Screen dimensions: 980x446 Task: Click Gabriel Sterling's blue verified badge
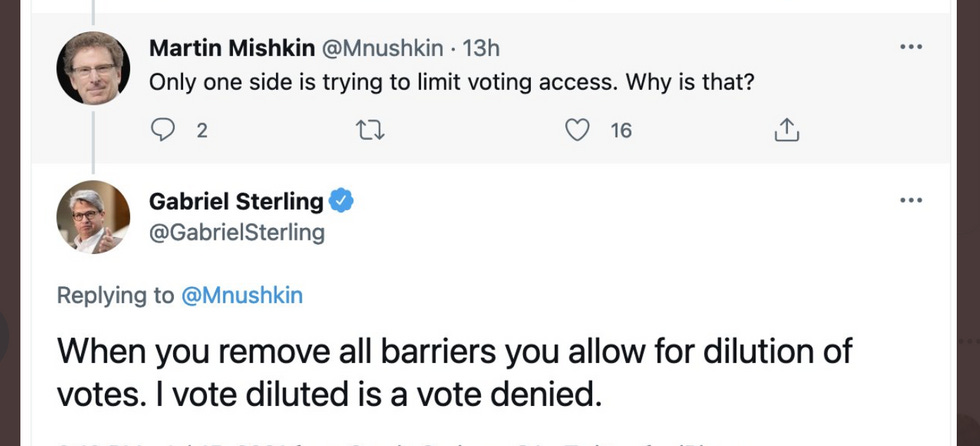pyautogui.click(x=342, y=201)
